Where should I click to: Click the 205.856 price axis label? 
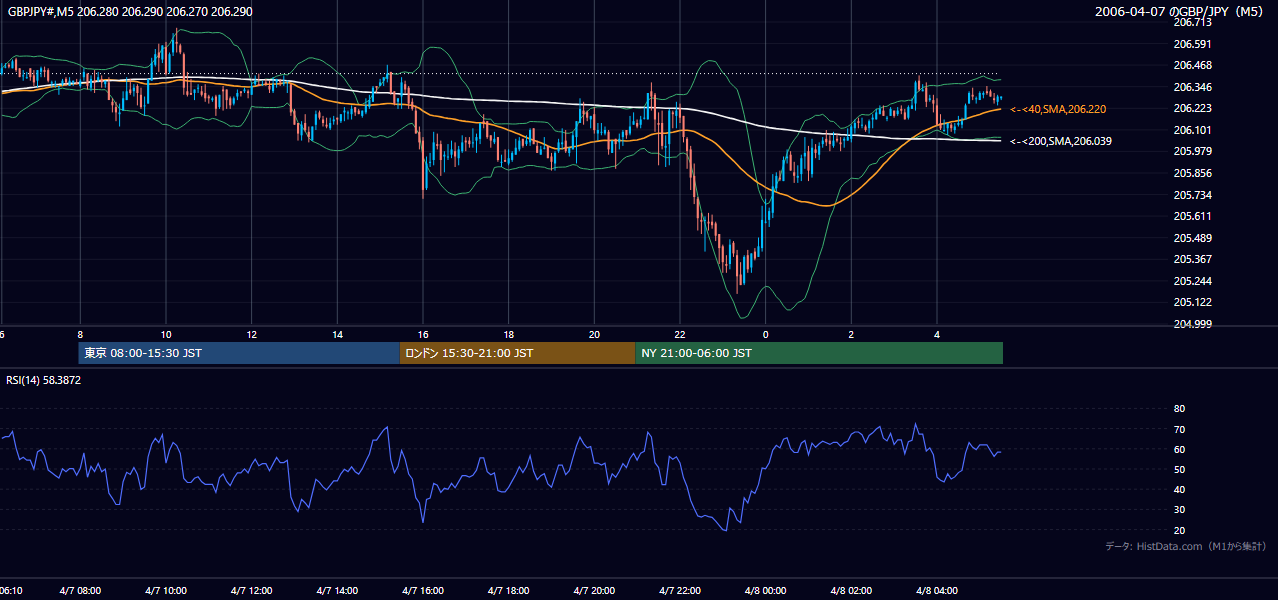[1192, 173]
